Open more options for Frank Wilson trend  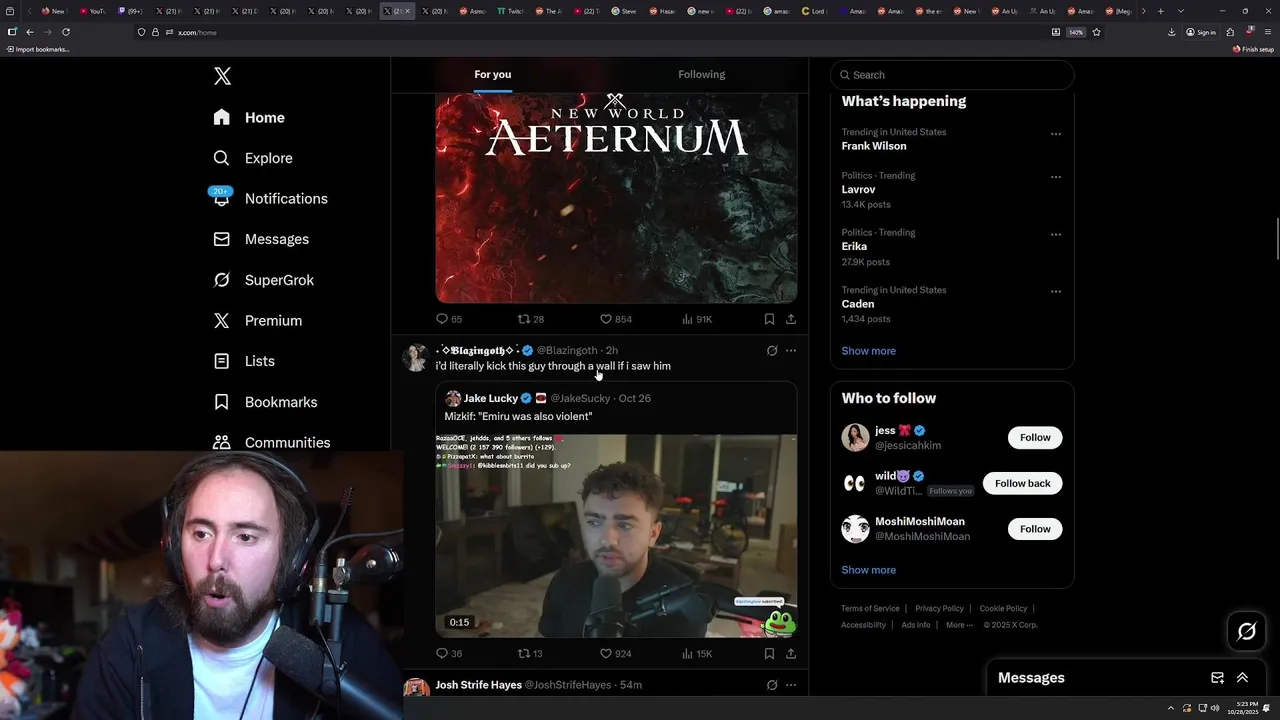pyautogui.click(x=1056, y=134)
